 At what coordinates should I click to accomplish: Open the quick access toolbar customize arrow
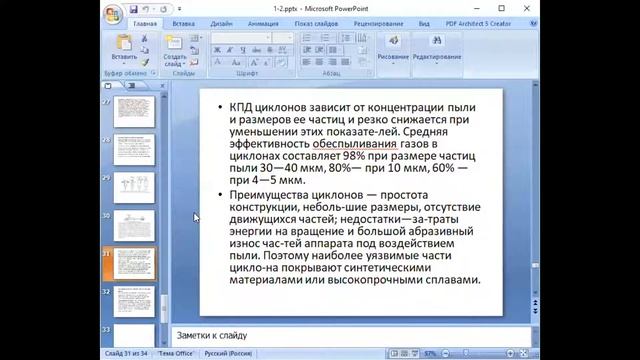[179, 9]
